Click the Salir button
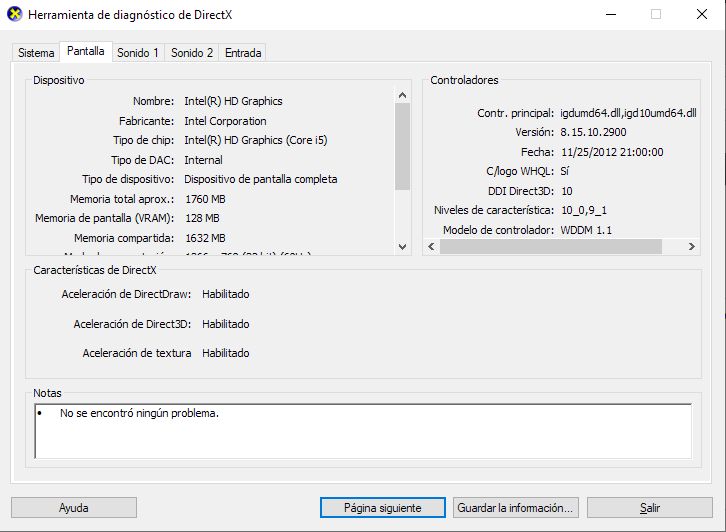 tap(650, 507)
